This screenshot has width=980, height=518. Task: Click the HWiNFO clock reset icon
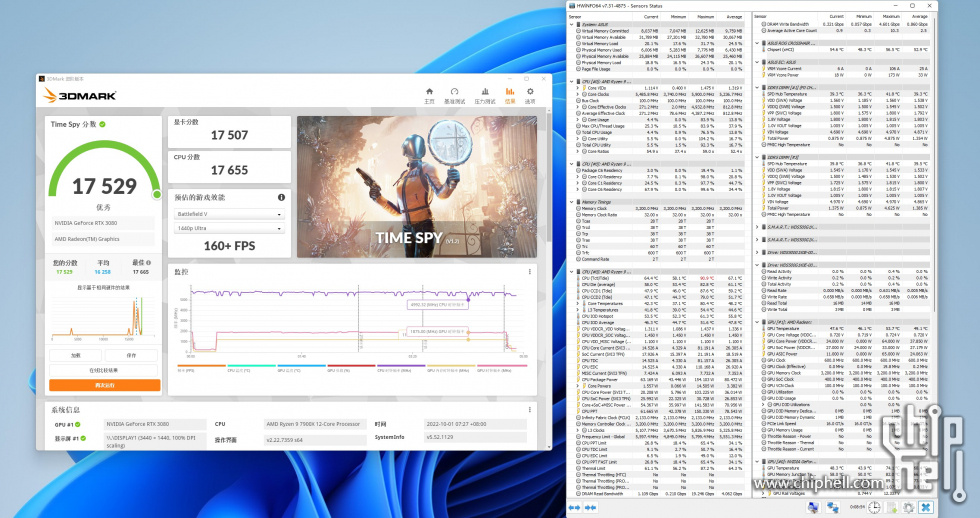(874, 507)
